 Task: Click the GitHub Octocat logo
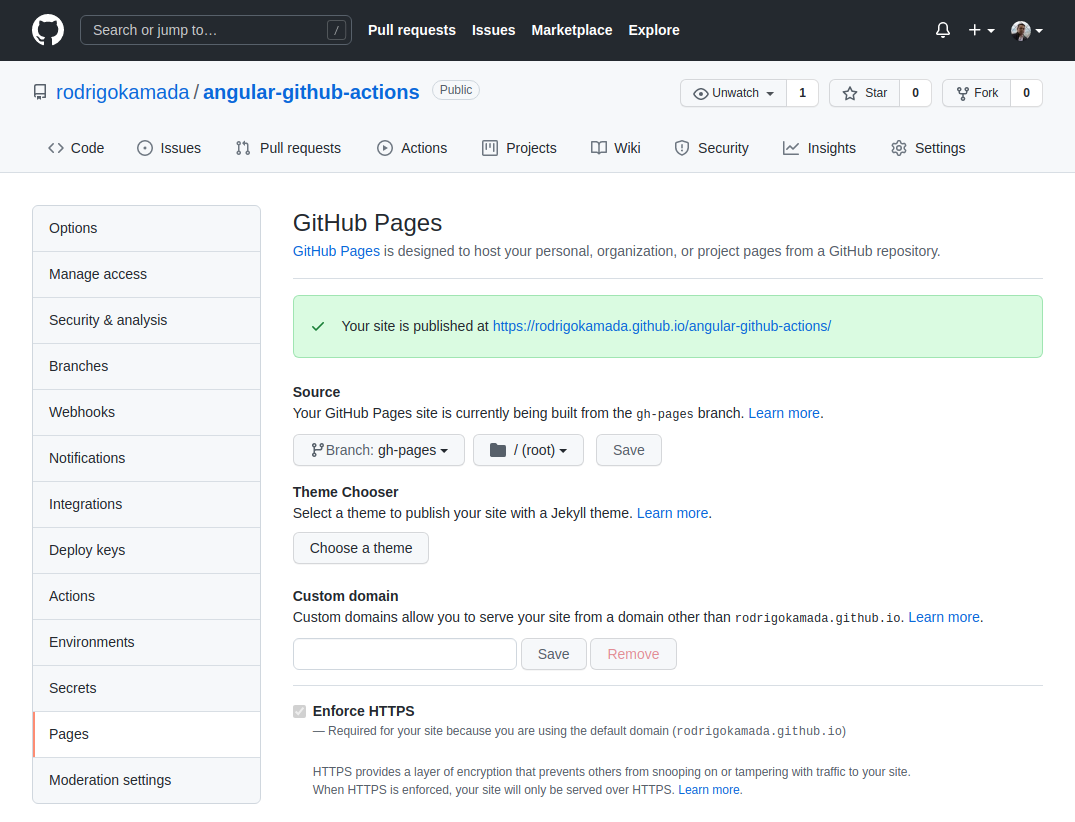(48, 30)
